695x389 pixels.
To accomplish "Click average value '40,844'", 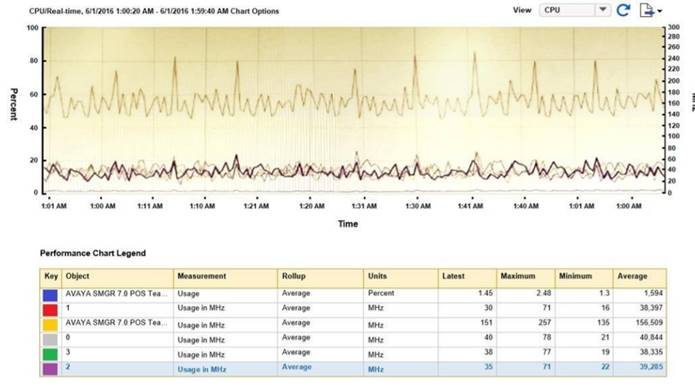I will pos(651,338).
